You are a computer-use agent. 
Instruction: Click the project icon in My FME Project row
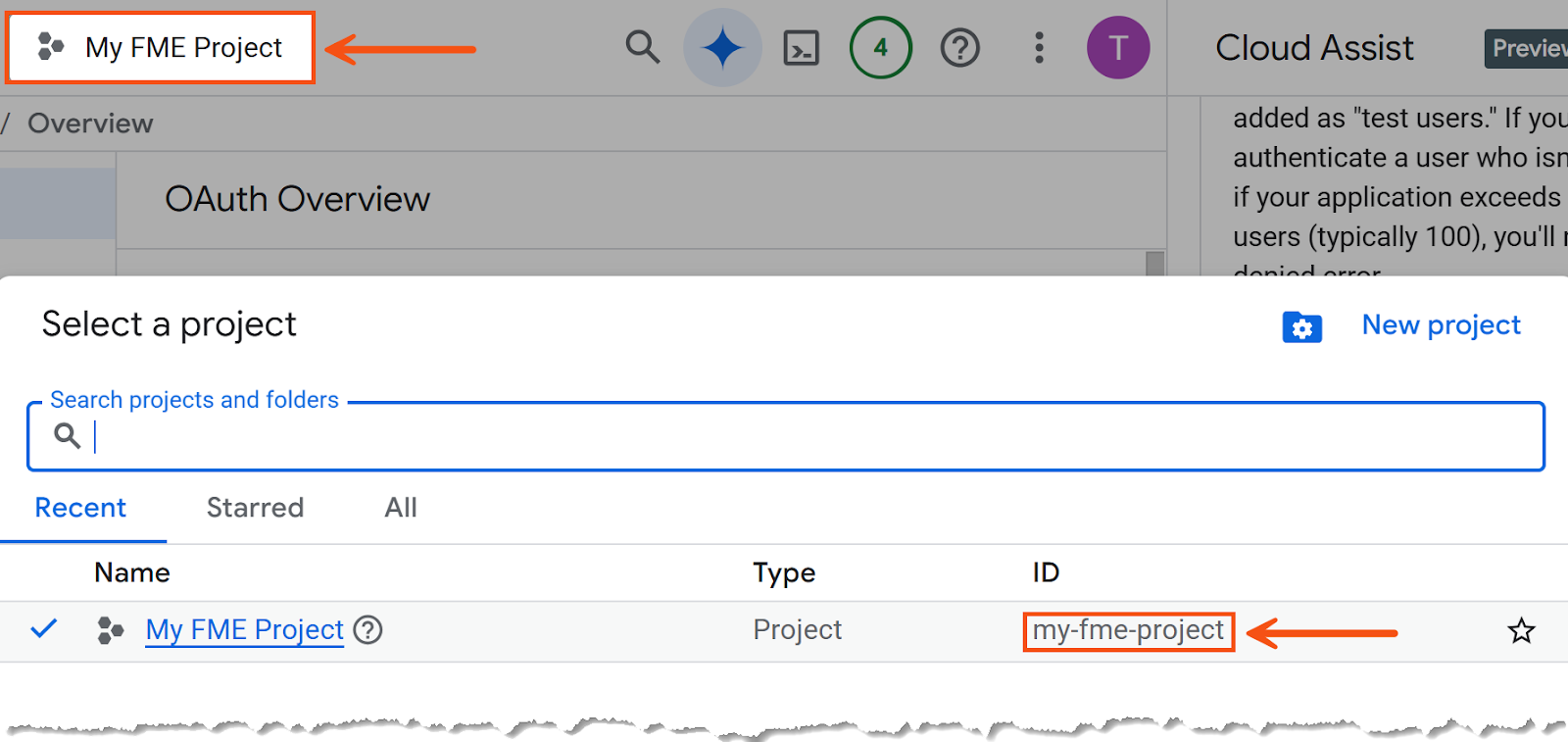pyautogui.click(x=111, y=630)
